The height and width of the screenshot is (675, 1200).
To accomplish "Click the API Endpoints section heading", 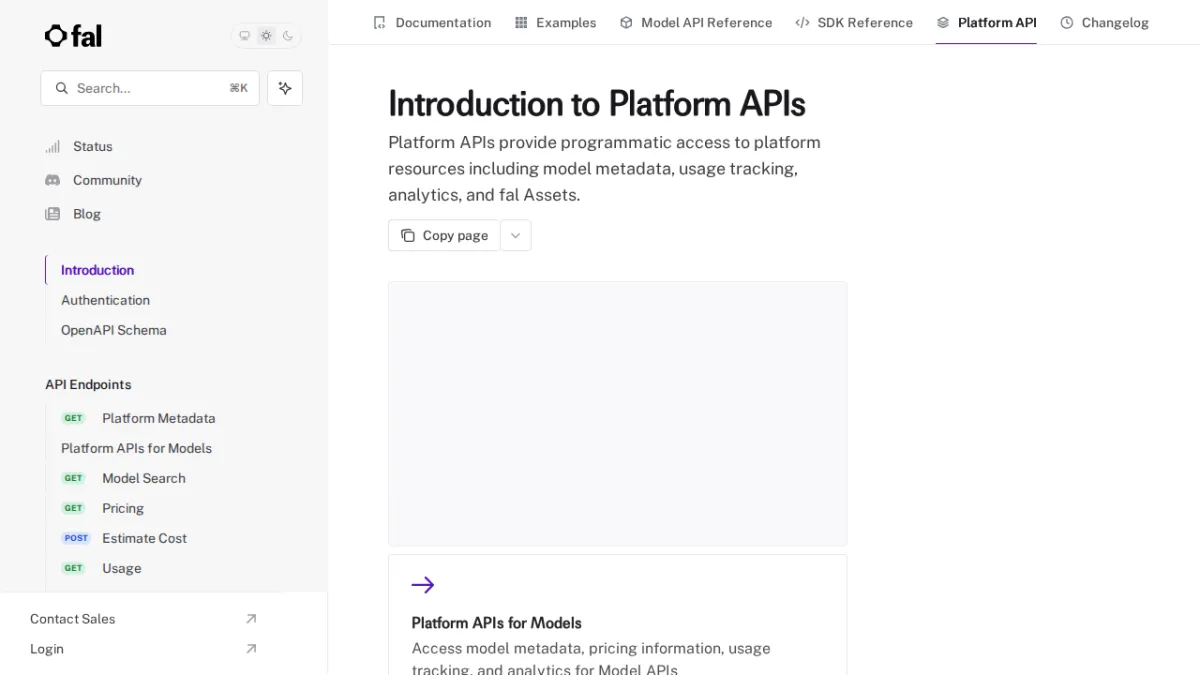I will pos(88,384).
